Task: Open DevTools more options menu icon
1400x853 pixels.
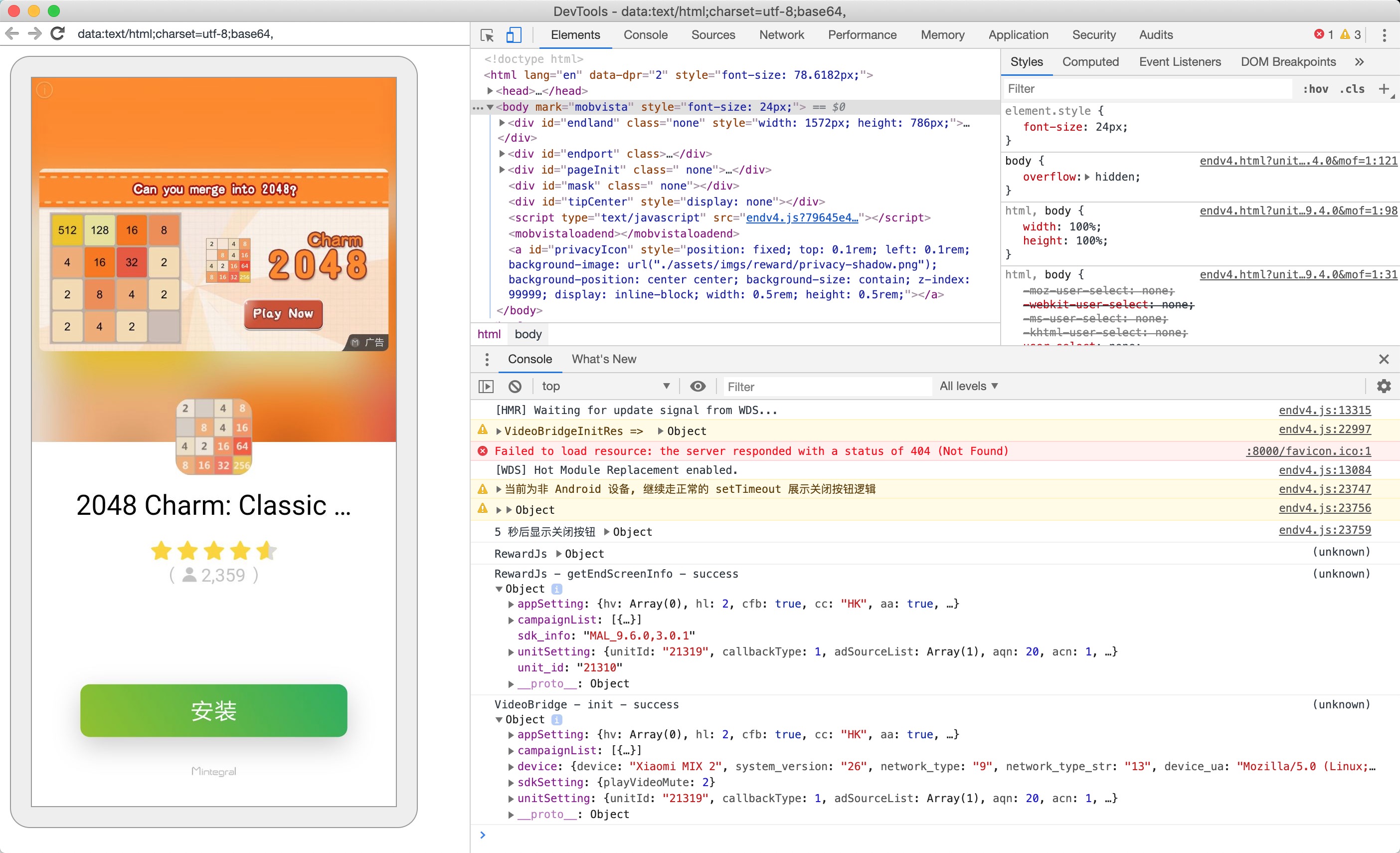Action: [1384, 35]
